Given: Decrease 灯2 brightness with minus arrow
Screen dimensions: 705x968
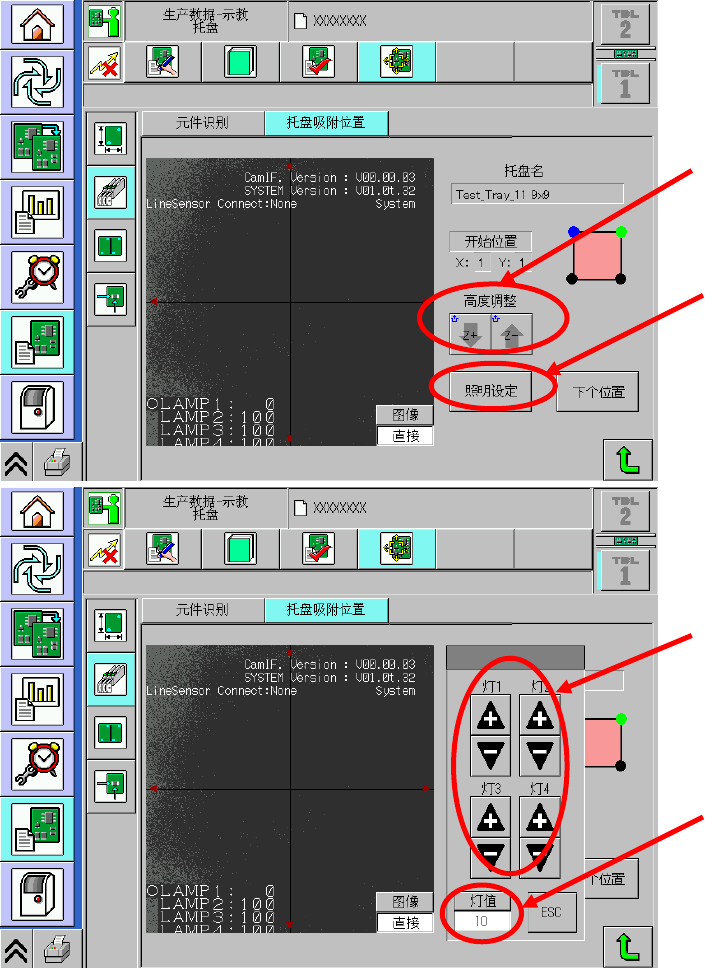Looking at the screenshot, I should pyautogui.click(x=540, y=756).
